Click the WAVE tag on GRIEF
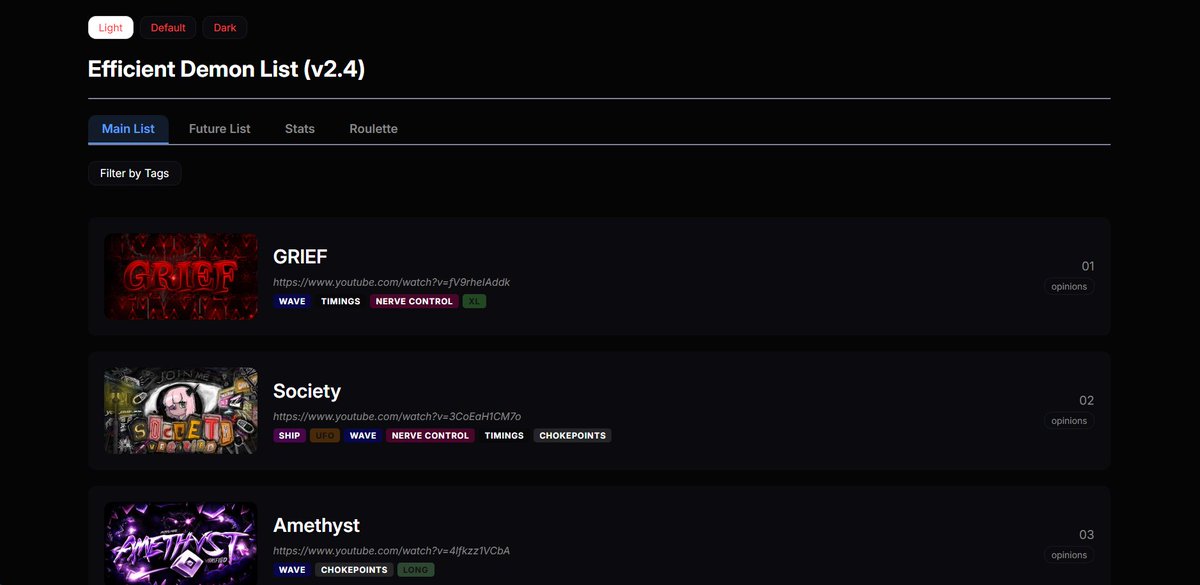1200x585 pixels. [x=293, y=301]
